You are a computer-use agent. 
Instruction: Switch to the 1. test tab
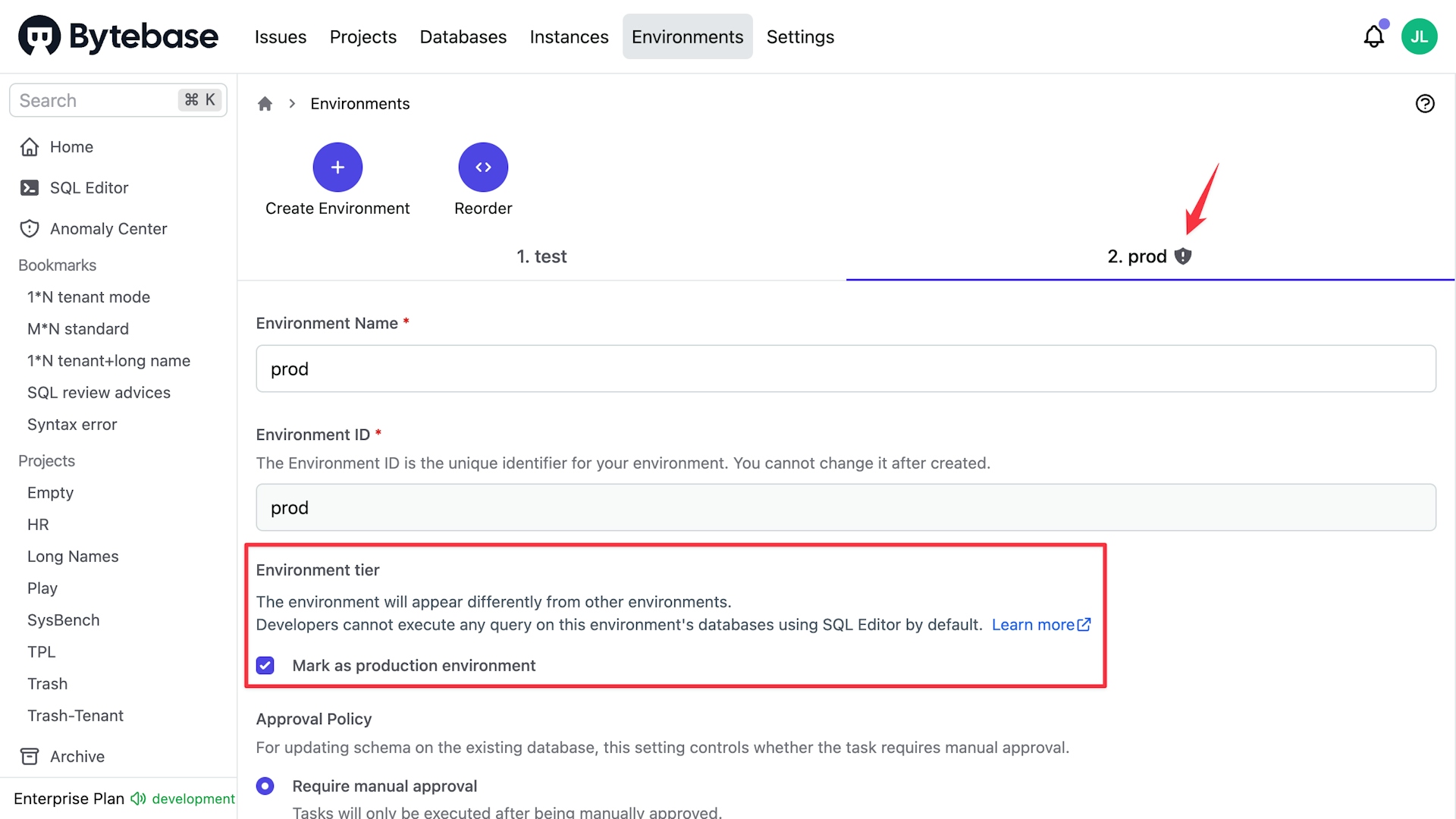tap(541, 256)
